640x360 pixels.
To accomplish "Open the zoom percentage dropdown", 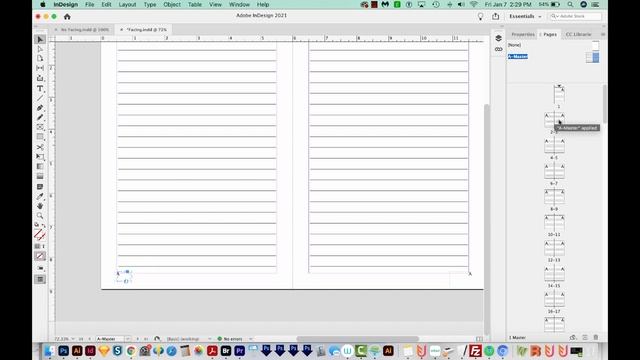I will 73,339.
